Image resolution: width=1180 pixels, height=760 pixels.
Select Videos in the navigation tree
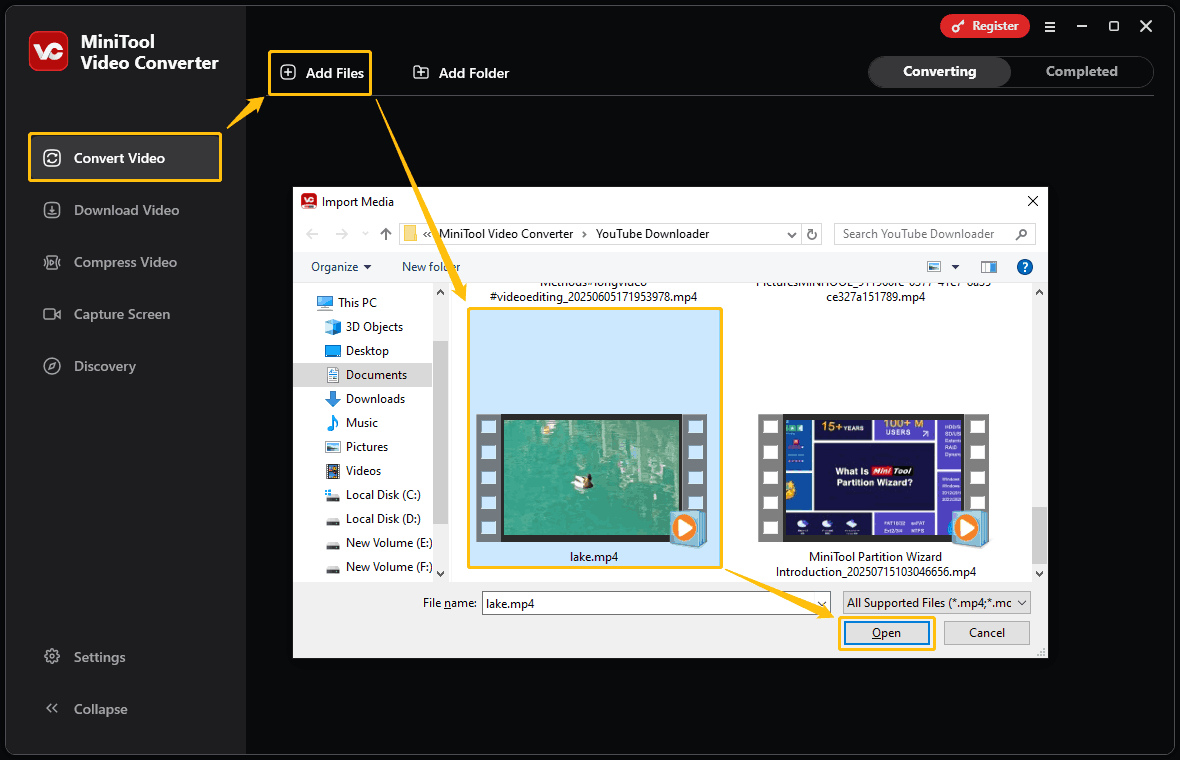pos(353,471)
